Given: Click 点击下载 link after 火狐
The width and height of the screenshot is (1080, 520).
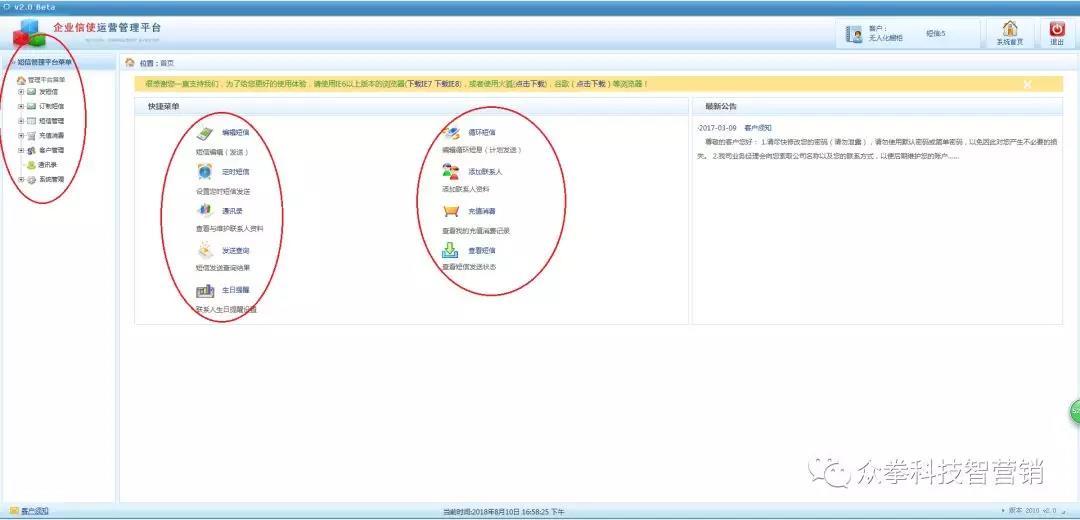Looking at the screenshot, I should [x=530, y=84].
